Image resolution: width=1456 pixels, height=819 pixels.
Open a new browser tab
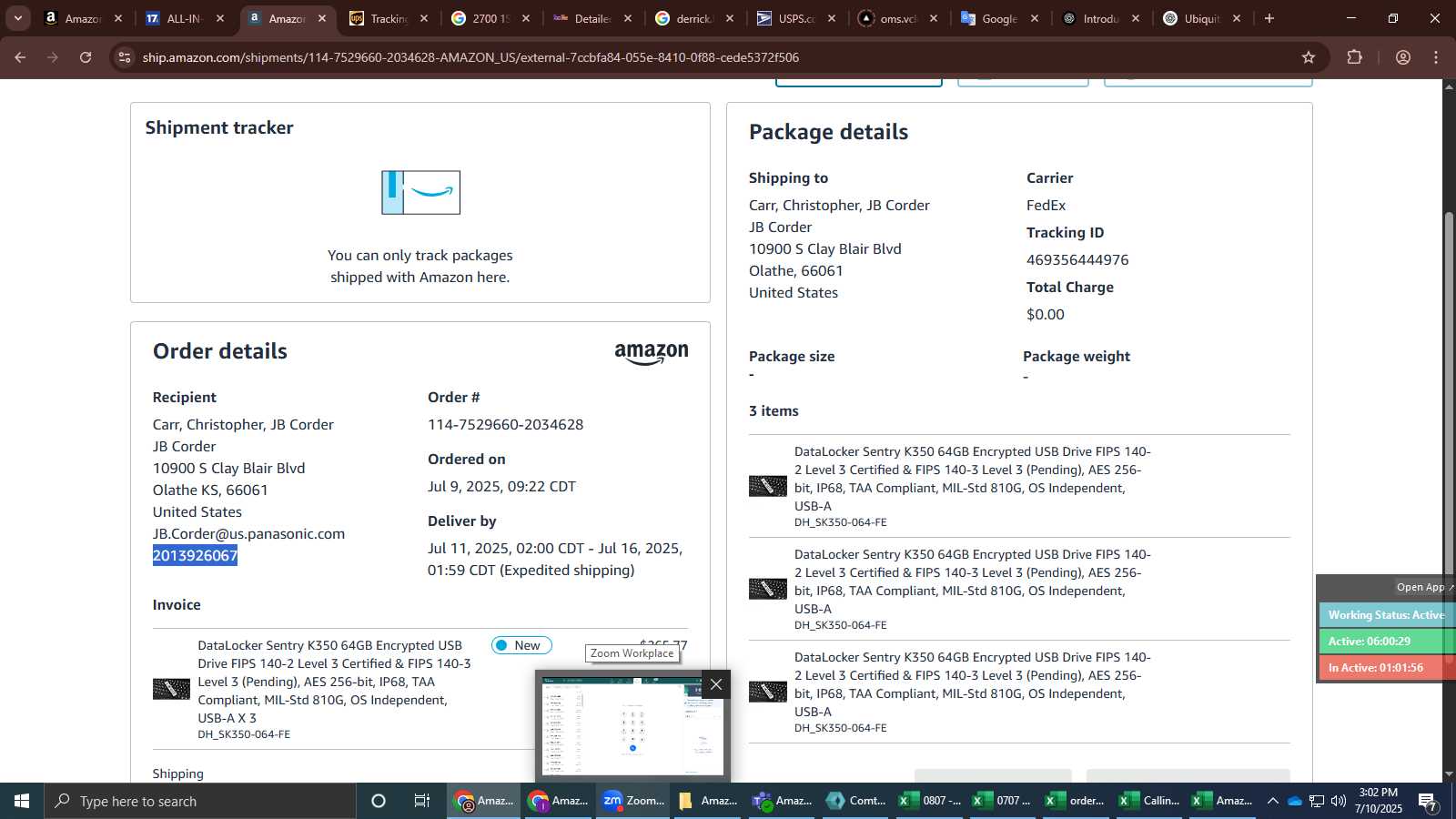point(1269,18)
